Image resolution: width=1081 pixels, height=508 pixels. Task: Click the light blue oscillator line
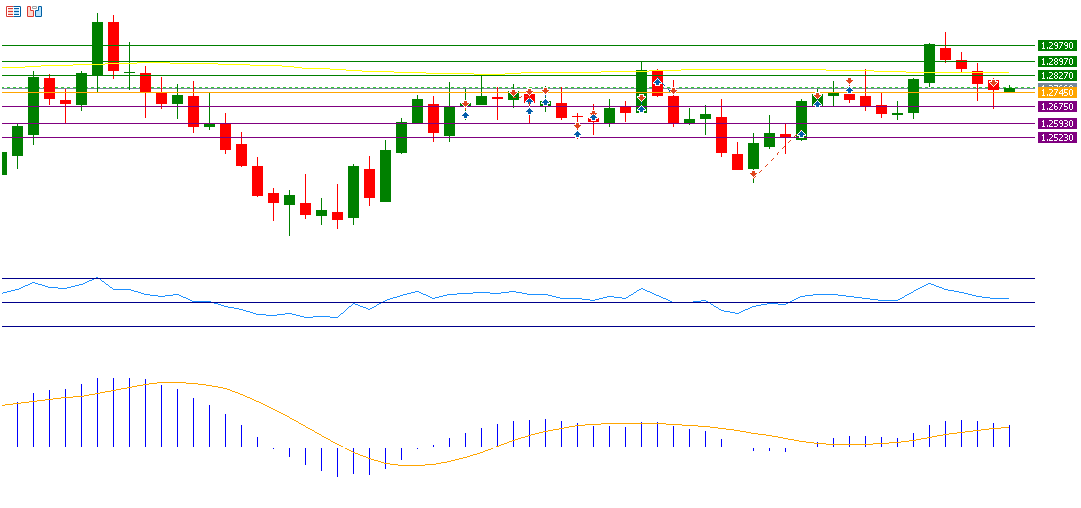(300, 314)
